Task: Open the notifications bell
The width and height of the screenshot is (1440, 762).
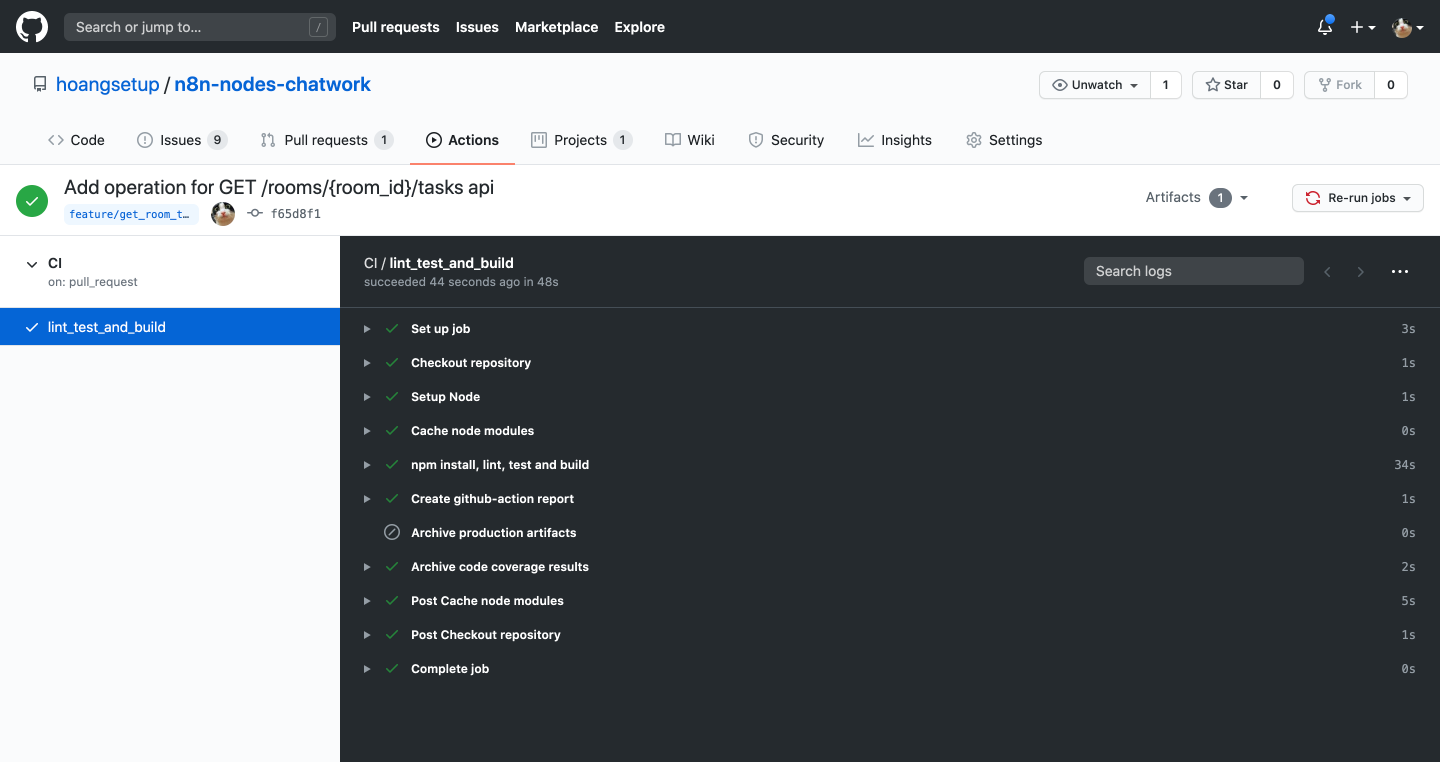Action: pos(1325,27)
